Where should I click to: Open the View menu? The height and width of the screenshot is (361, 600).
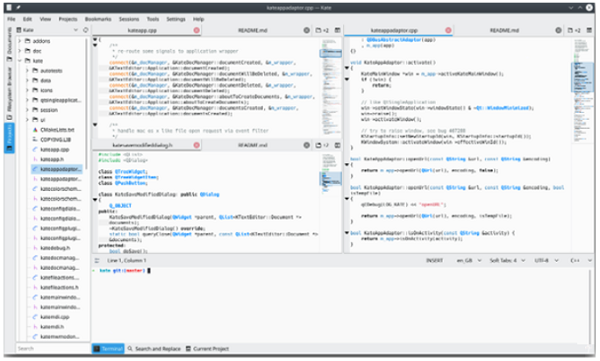(45, 19)
